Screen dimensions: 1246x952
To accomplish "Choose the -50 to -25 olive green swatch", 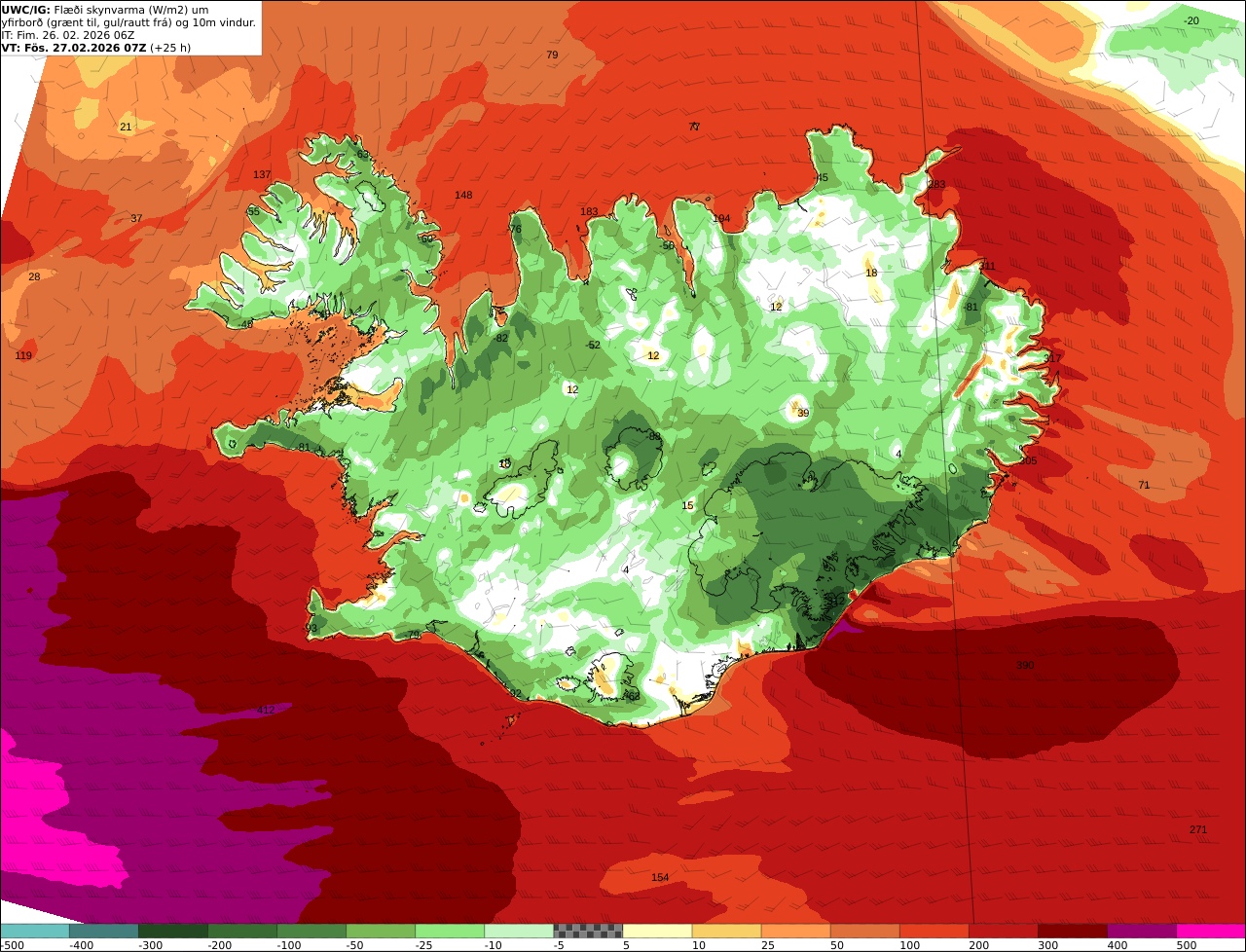I will pyautogui.click(x=381, y=931).
